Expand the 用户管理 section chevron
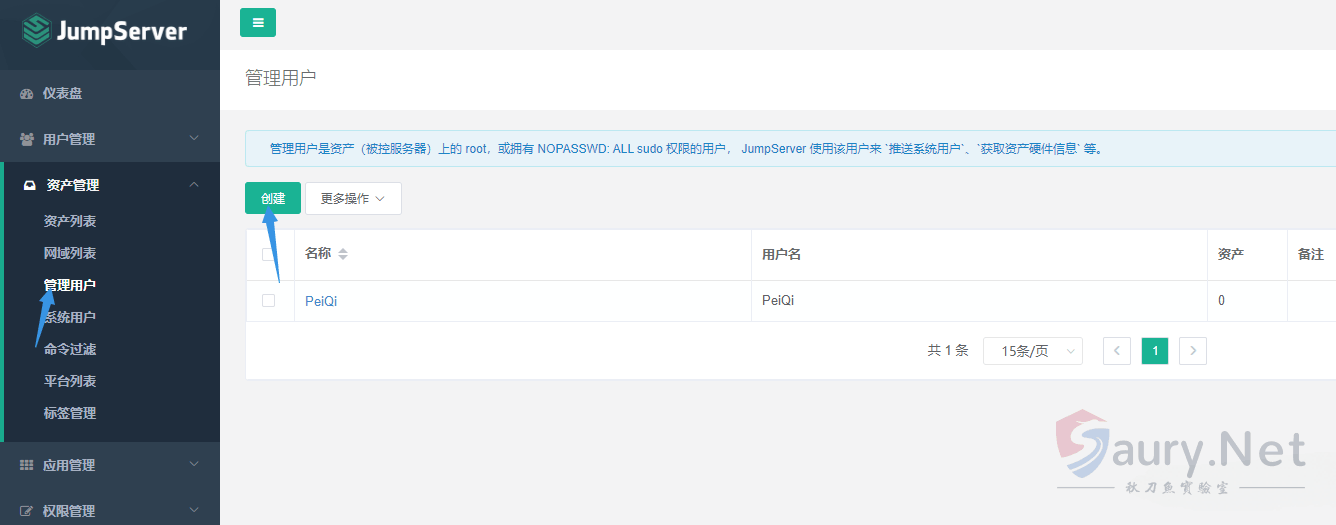Viewport: 1336px width, 525px height. [194, 138]
